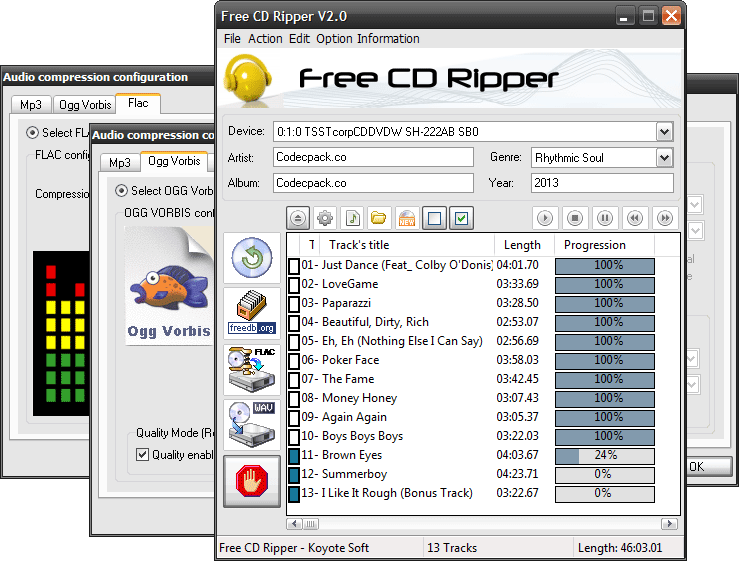Click the refresh CD disc icon

click(x=252, y=258)
